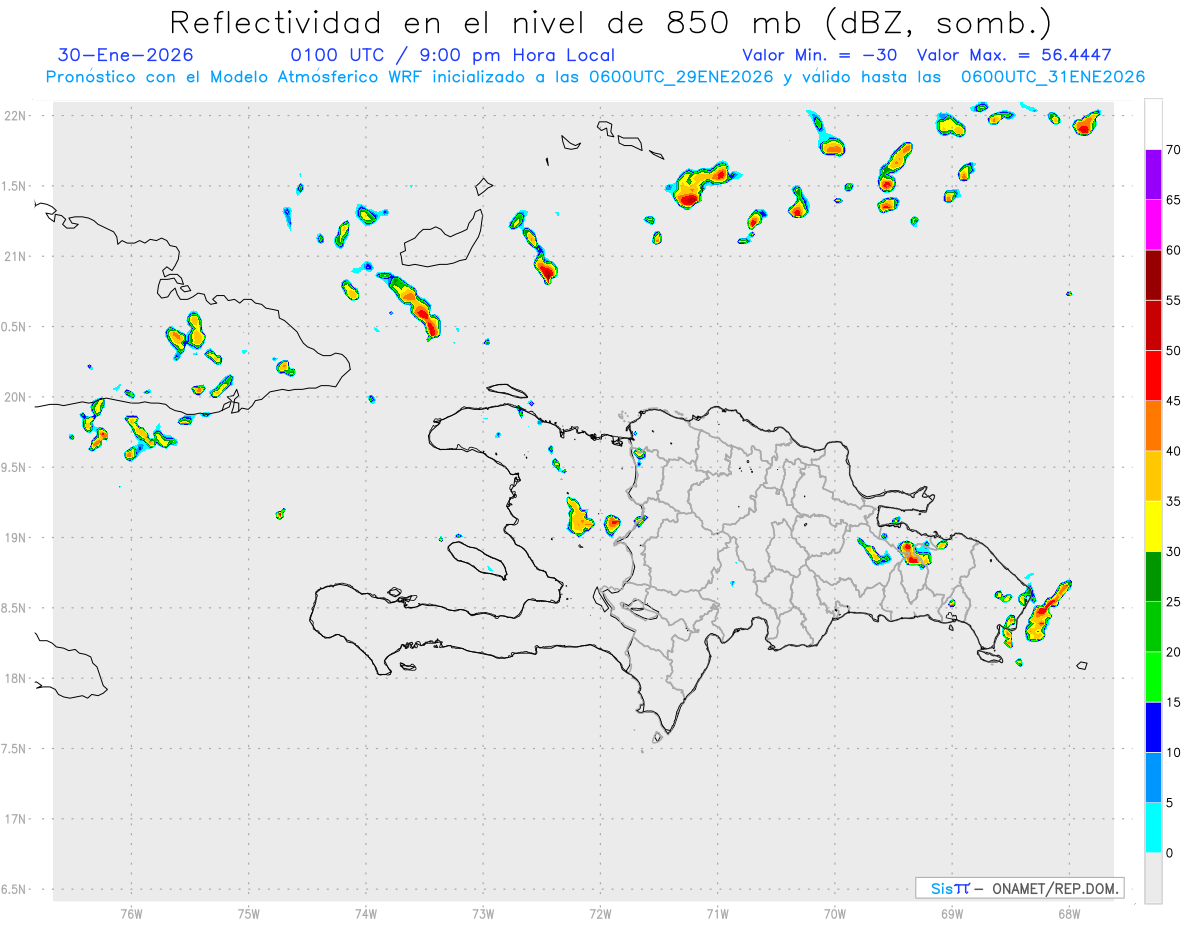Screen dimensions: 1200x927
Task: Click the yellow 30-35 dBZ color segment
Action: (x=1153, y=526)
